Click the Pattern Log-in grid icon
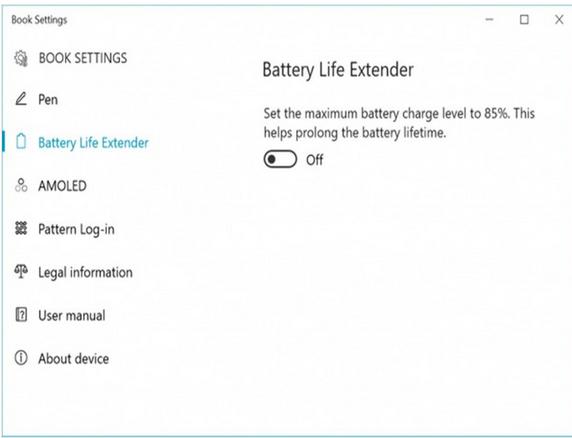572x438 pixels. 21,228
